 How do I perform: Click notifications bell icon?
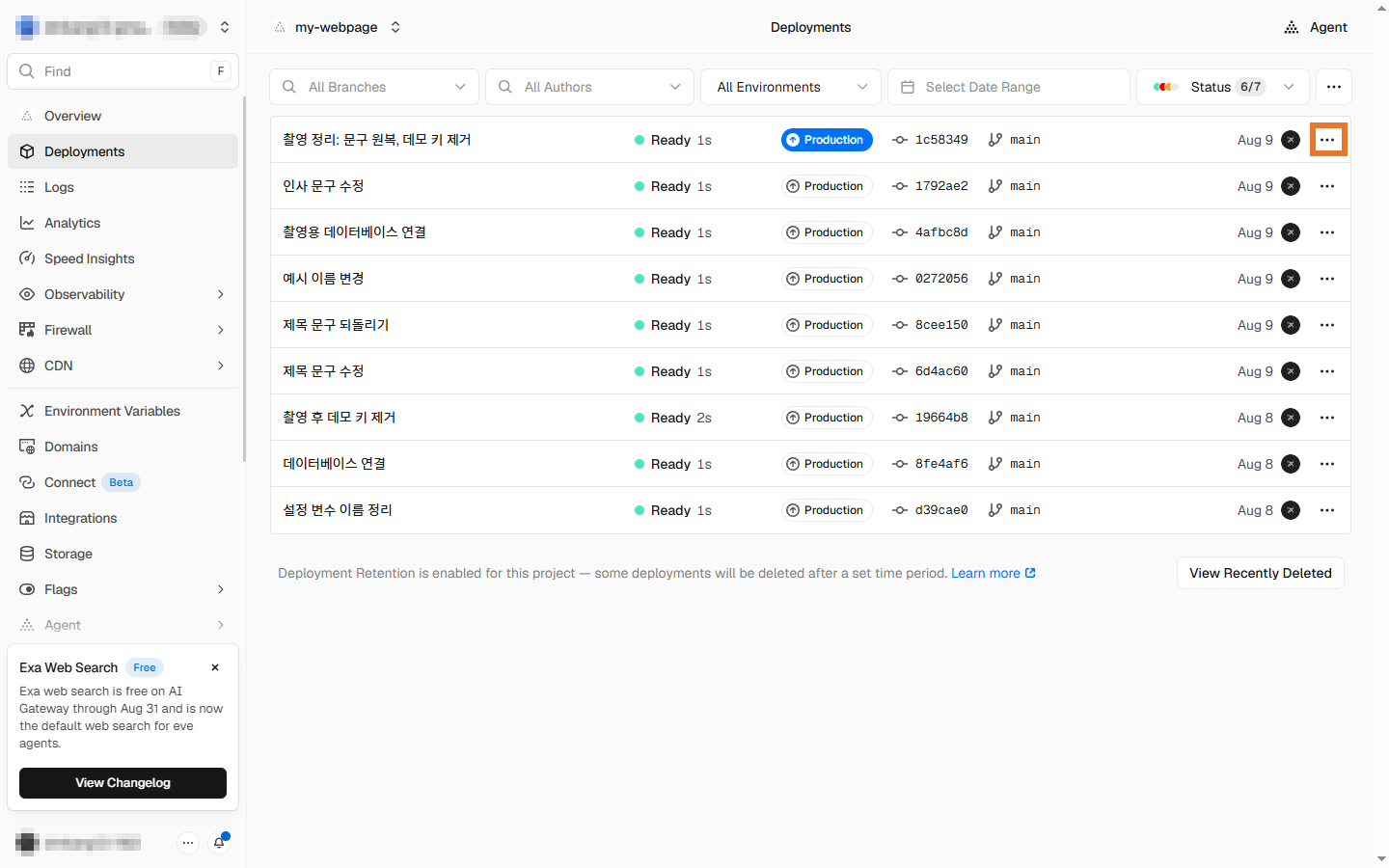coord(219,843)
